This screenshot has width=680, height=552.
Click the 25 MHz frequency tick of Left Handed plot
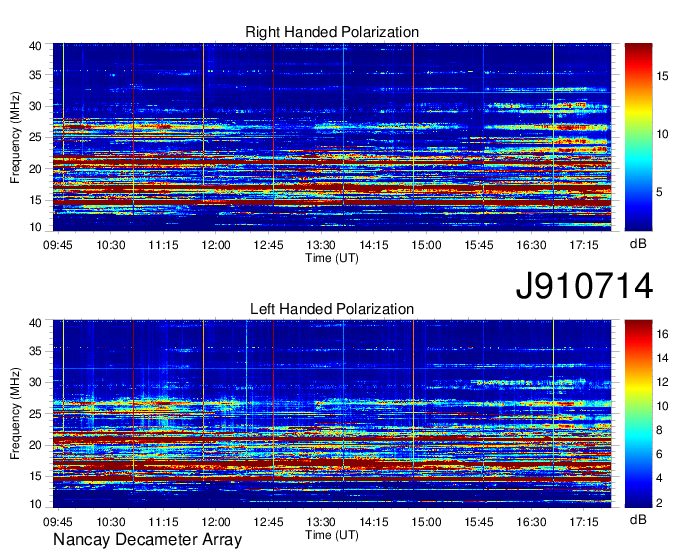(35, 414)
